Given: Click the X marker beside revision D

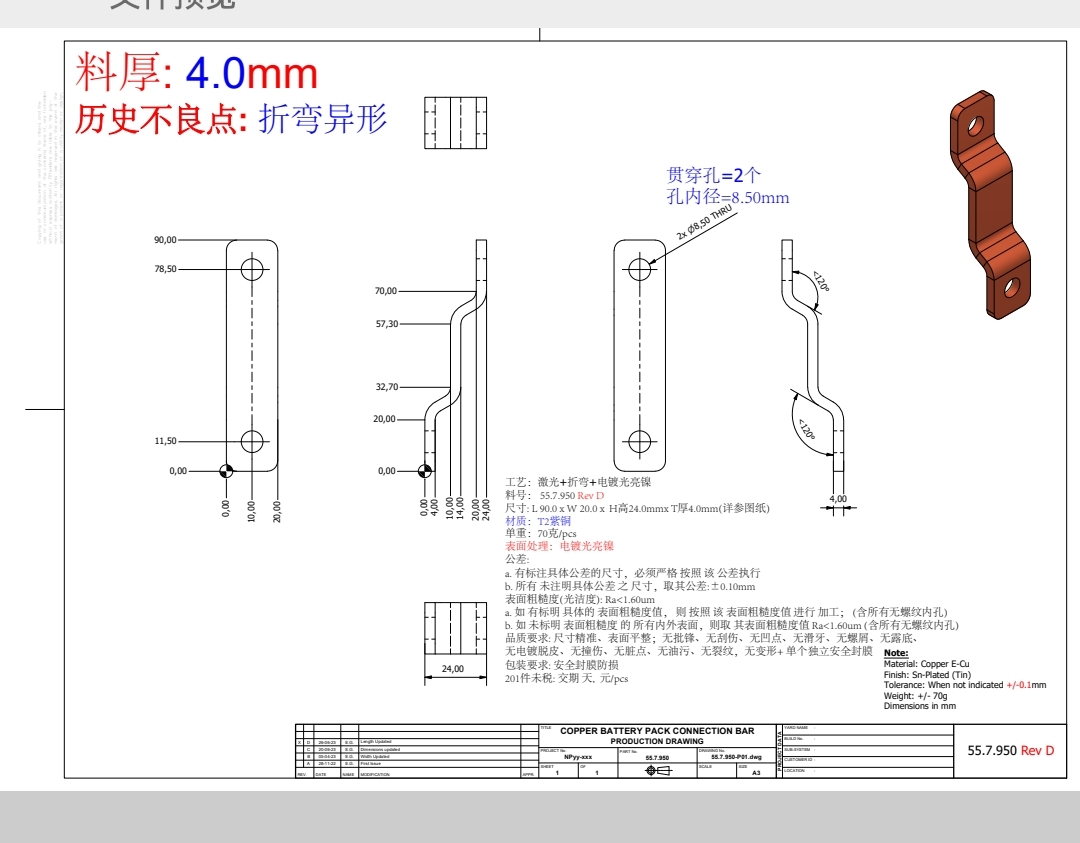Looking at the screenshot, I should point(299,742).
